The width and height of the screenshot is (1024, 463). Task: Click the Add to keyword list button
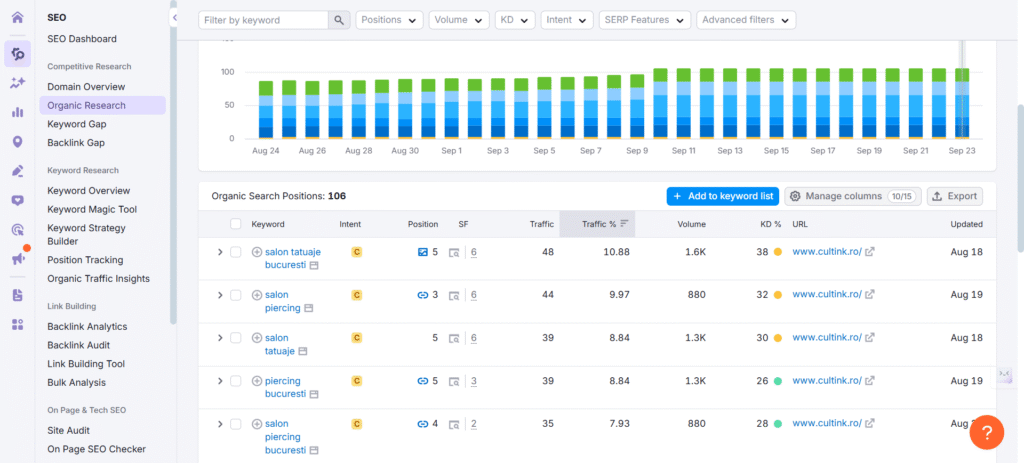pyautogui.click(x=721, y=196)
